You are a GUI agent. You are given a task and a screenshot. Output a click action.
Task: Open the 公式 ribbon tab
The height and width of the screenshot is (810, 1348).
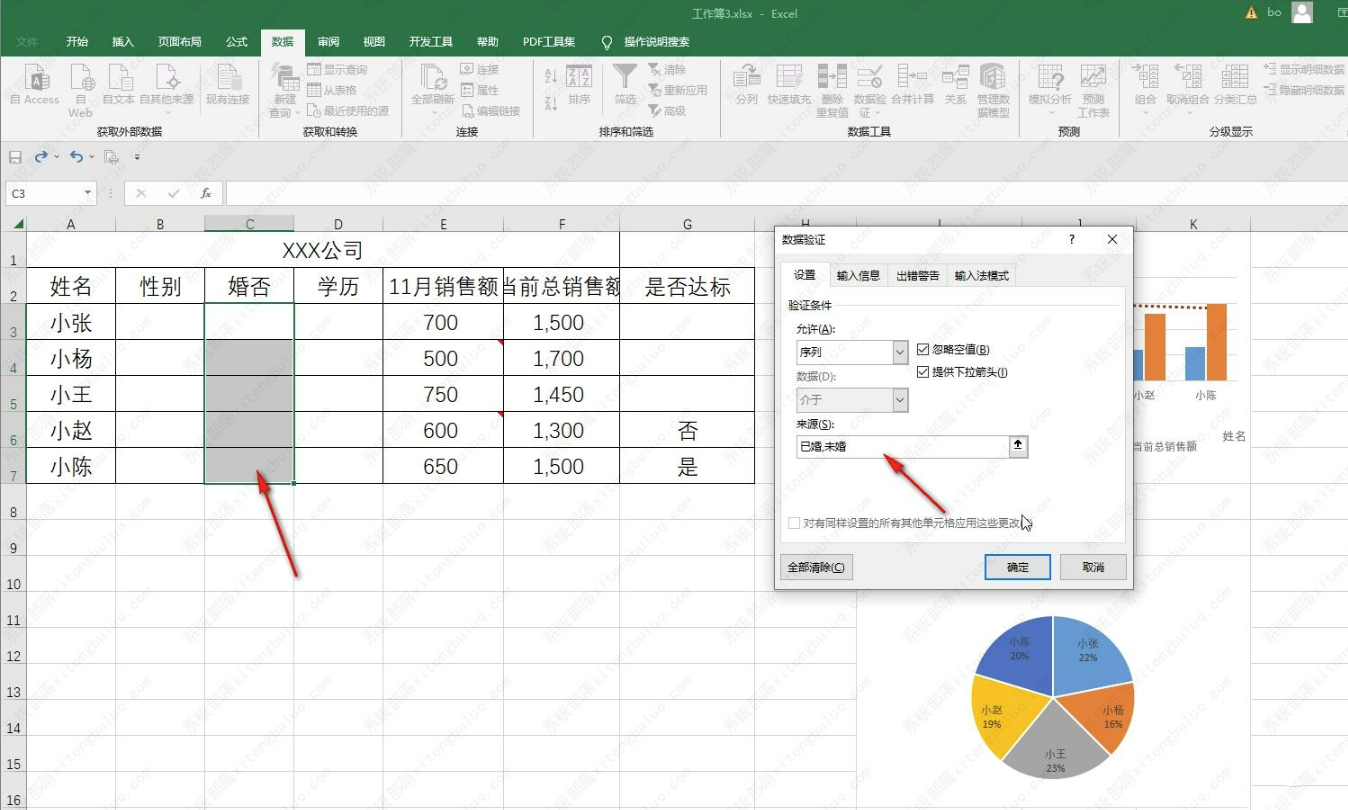[237, 42]
